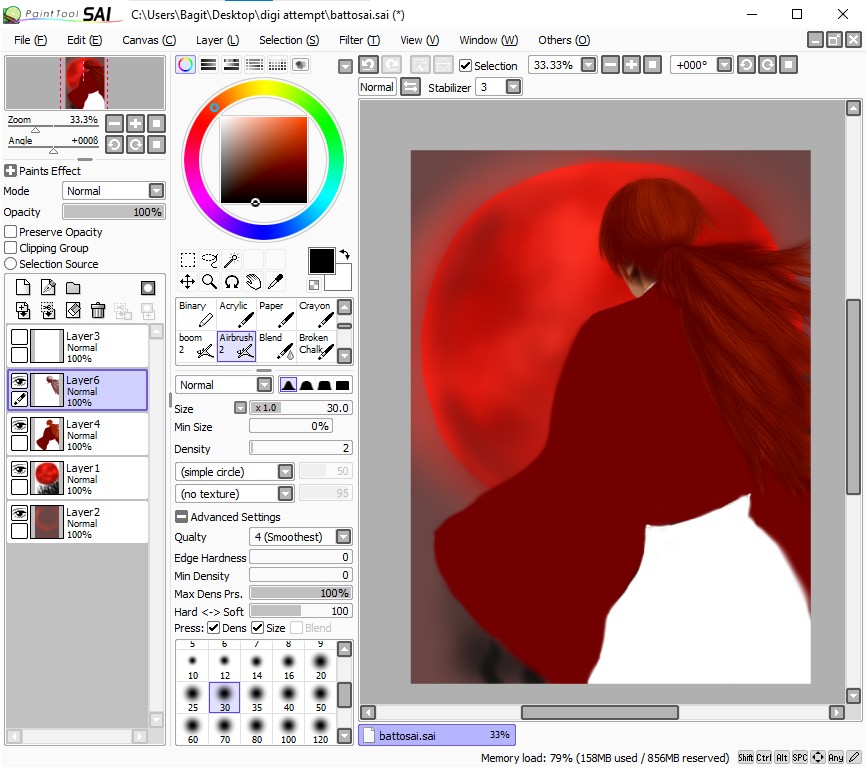Flip the view horizontally button
The height and width of the screenshot is (768, 867).
click(x=410, y=87)
